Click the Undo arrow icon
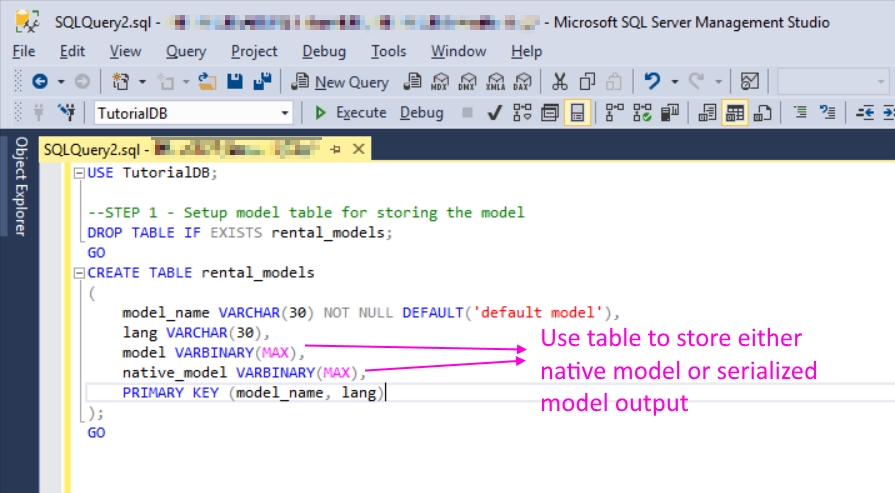895x493 pixels. pos(652,82)
